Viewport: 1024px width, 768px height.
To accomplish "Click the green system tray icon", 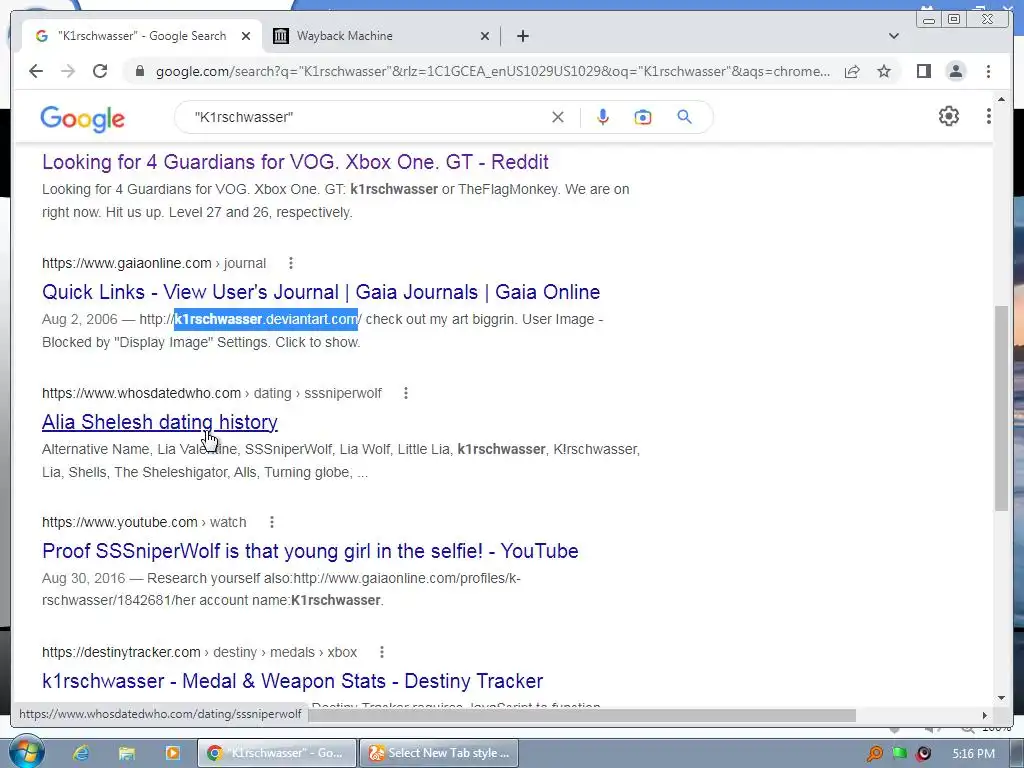I will pyautogui.click(x=899, y=753).
